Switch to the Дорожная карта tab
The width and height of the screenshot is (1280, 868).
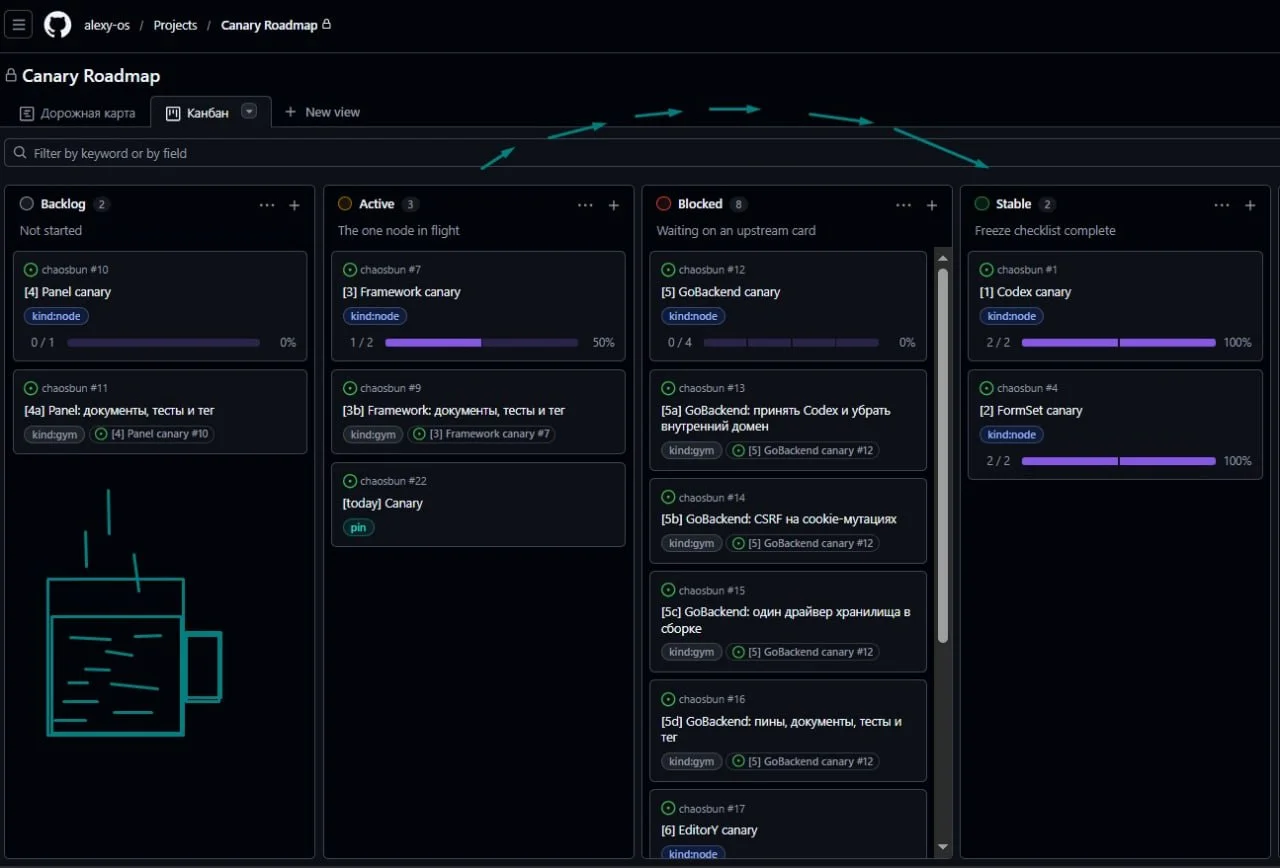tap(78, 113)
